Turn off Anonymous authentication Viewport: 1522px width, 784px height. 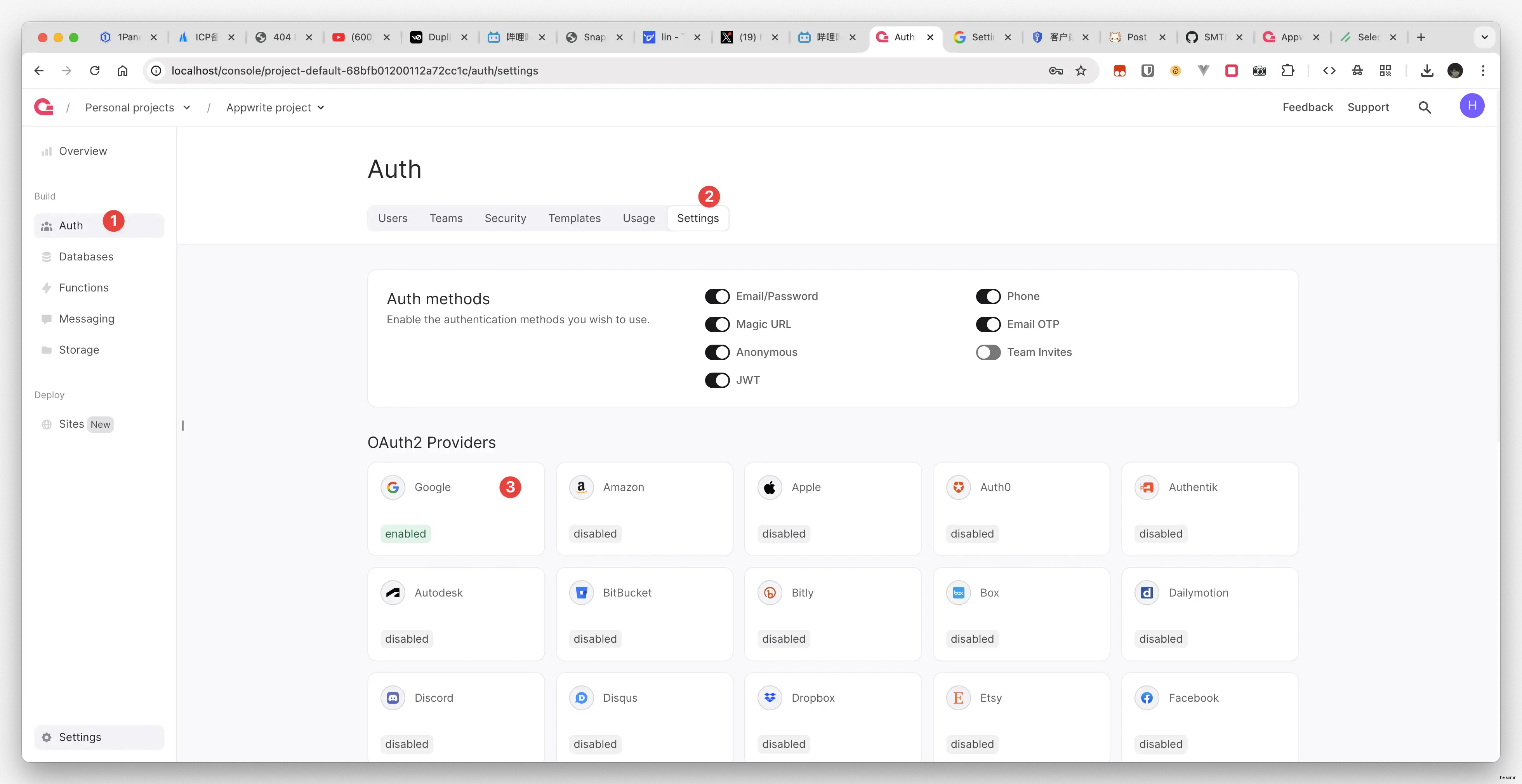coord(717,352)
